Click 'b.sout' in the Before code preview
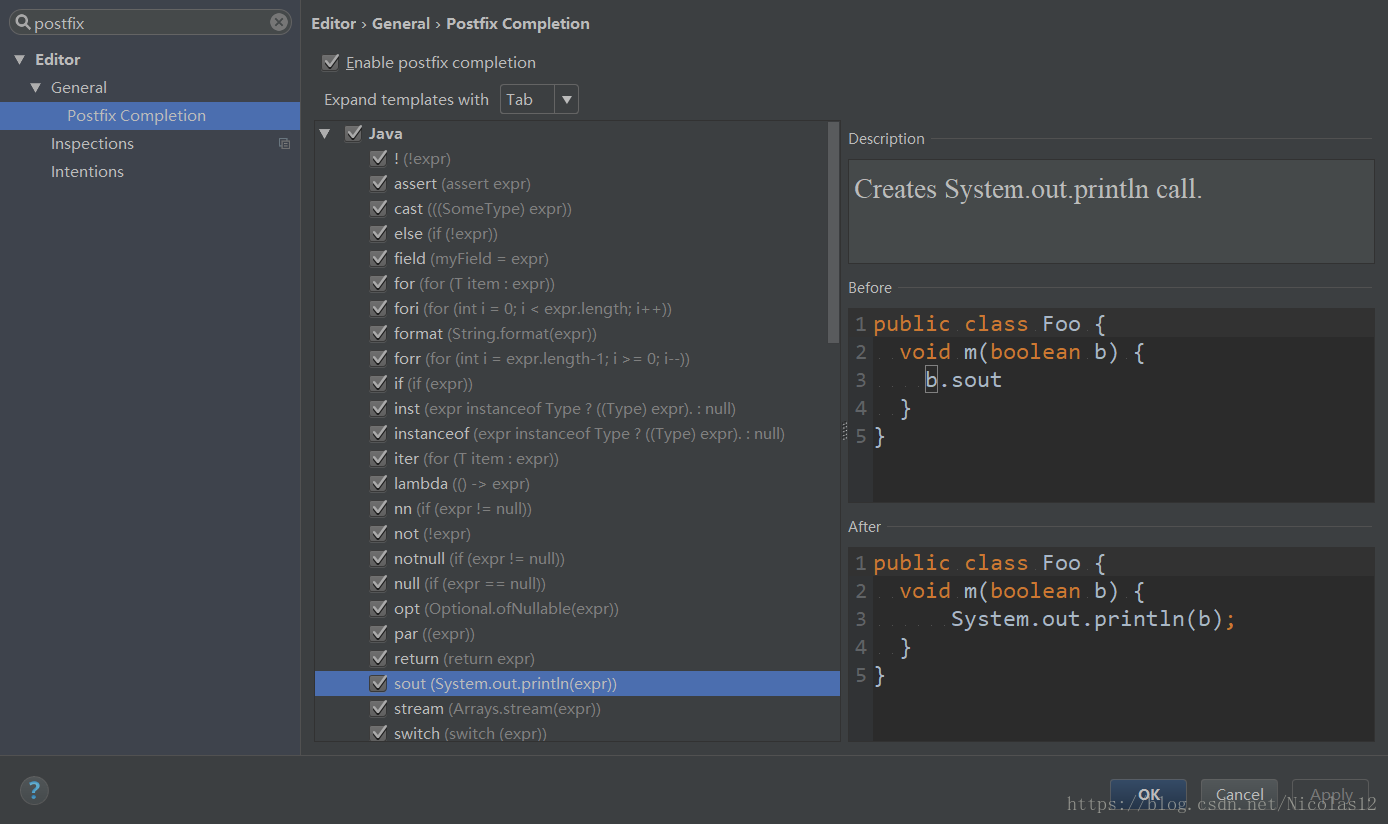 [963, 380]
